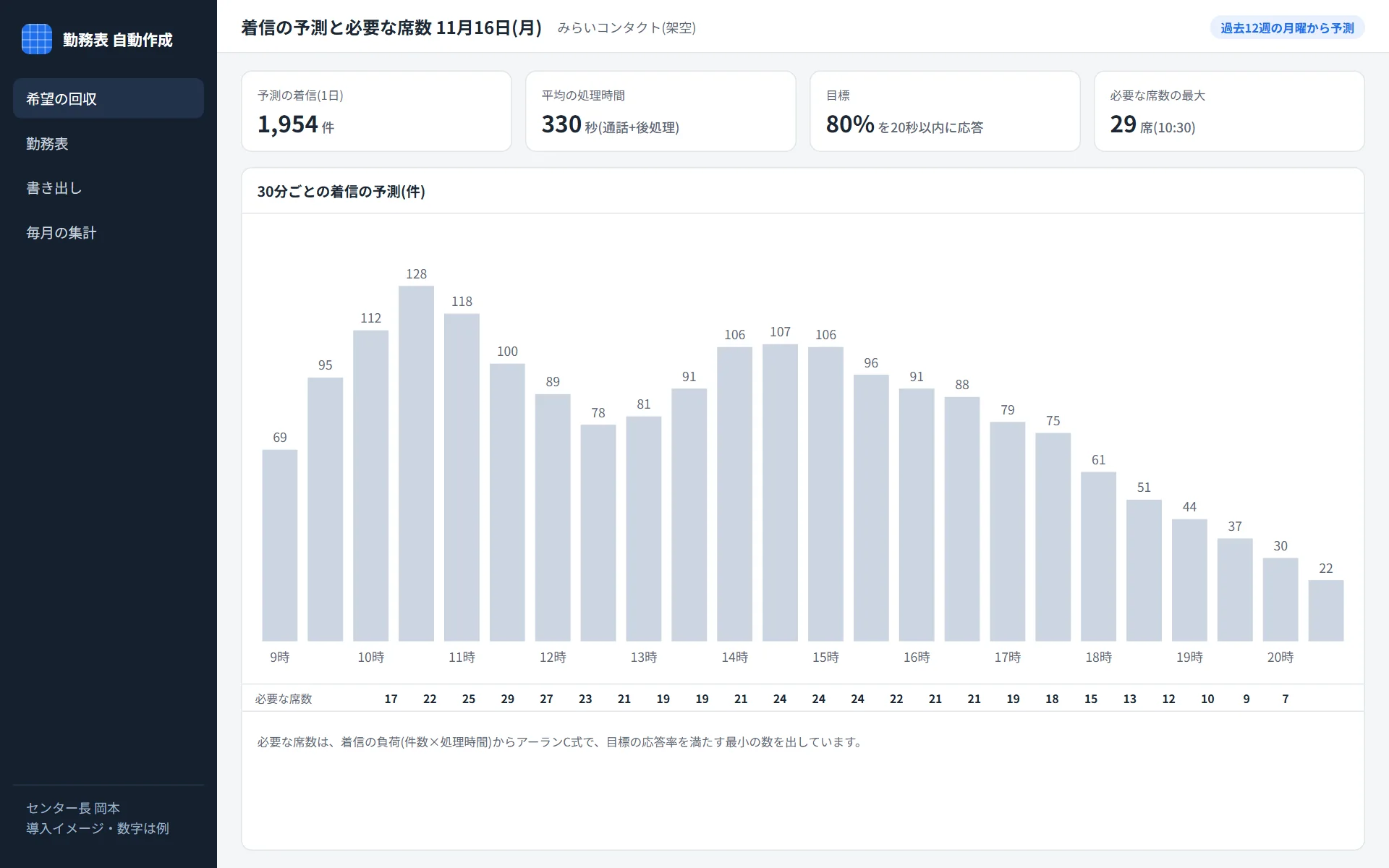Click the みらいコンタクト(架空) label

click(626, 27)
